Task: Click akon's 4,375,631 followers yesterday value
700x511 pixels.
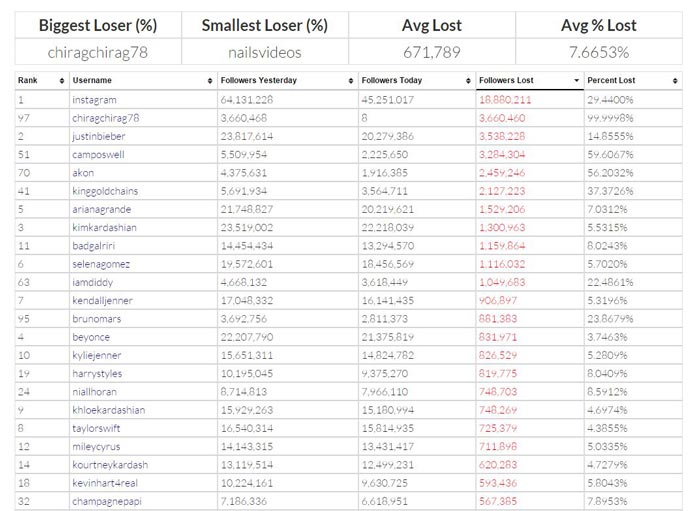Action: tap(244, 173)
